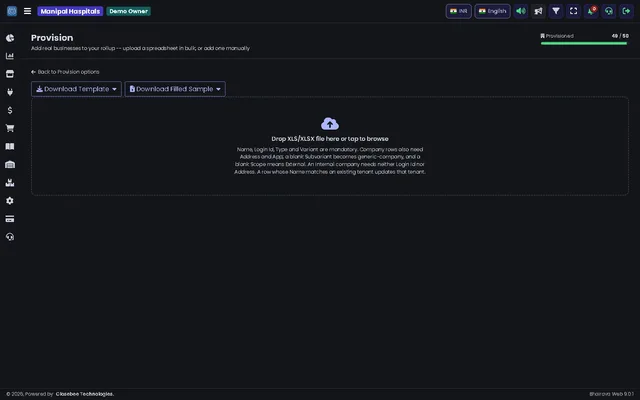The width and height of the screenshot is (640, 400).
Task: Open the store sidebar icon
Action: (x=10, y=74)
